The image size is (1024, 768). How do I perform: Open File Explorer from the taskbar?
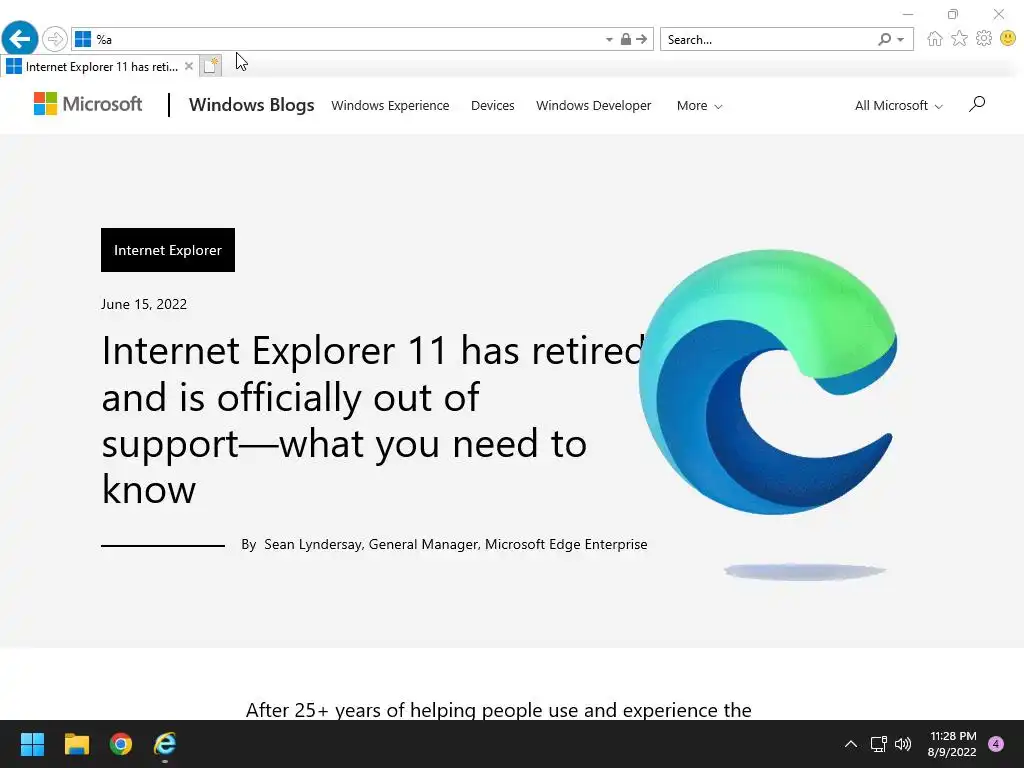click(x=76, y=744)
